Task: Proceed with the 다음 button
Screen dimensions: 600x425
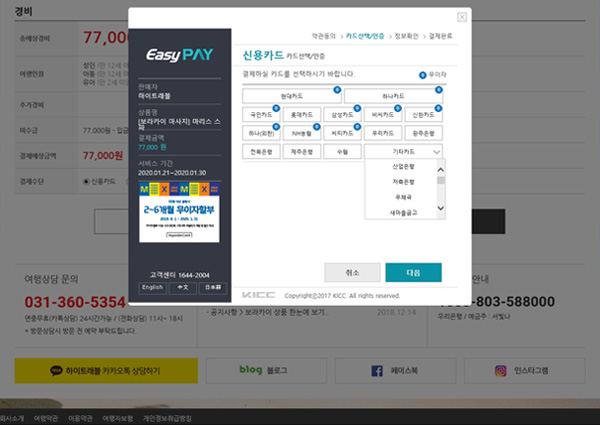Action: pos(413,272)
